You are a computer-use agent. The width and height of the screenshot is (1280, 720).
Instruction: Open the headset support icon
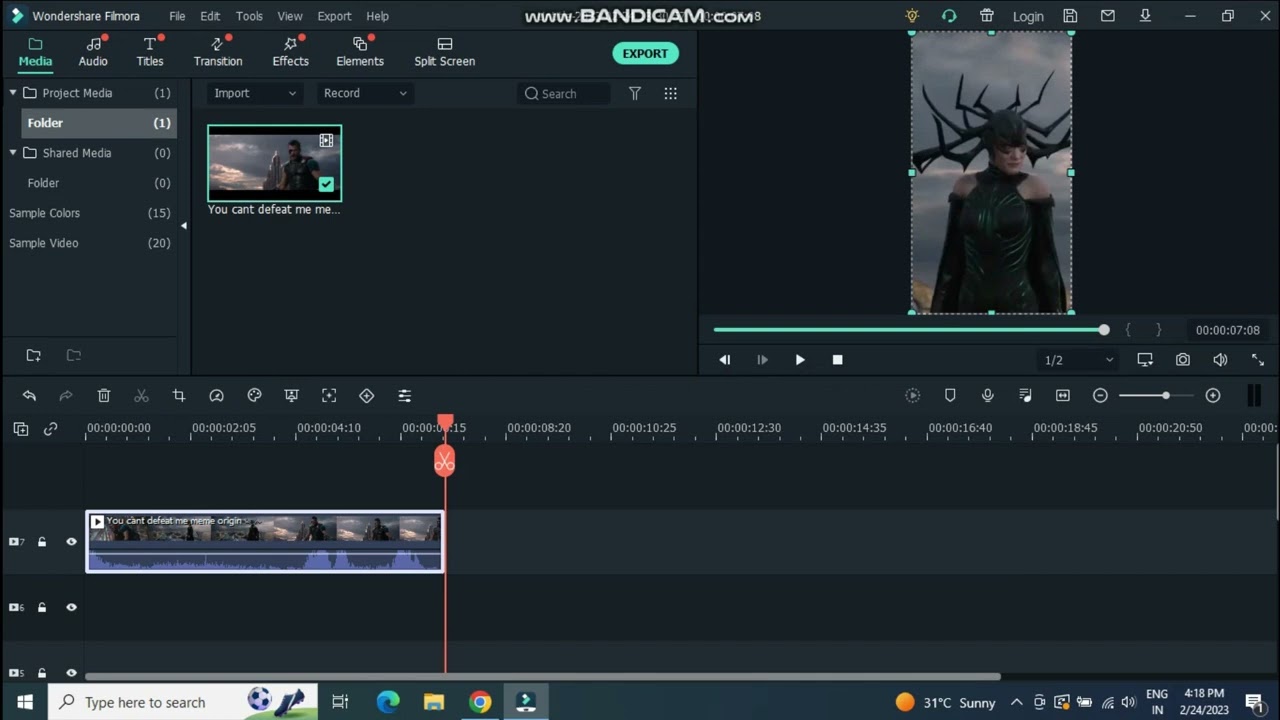(x=949, y=16)
